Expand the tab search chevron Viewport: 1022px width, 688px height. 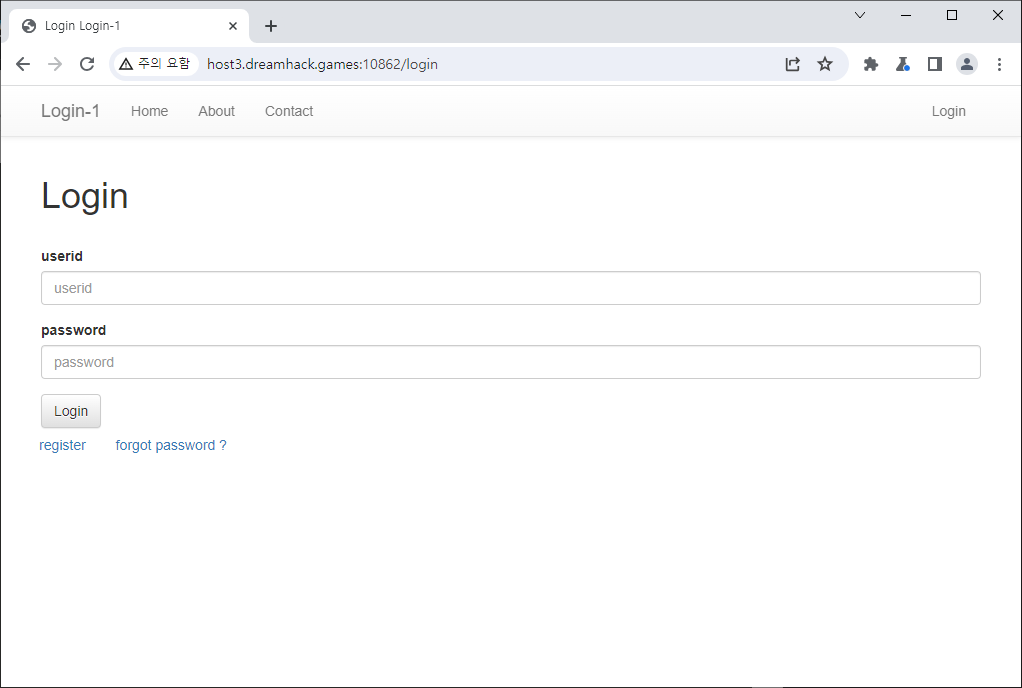point(860,15)
